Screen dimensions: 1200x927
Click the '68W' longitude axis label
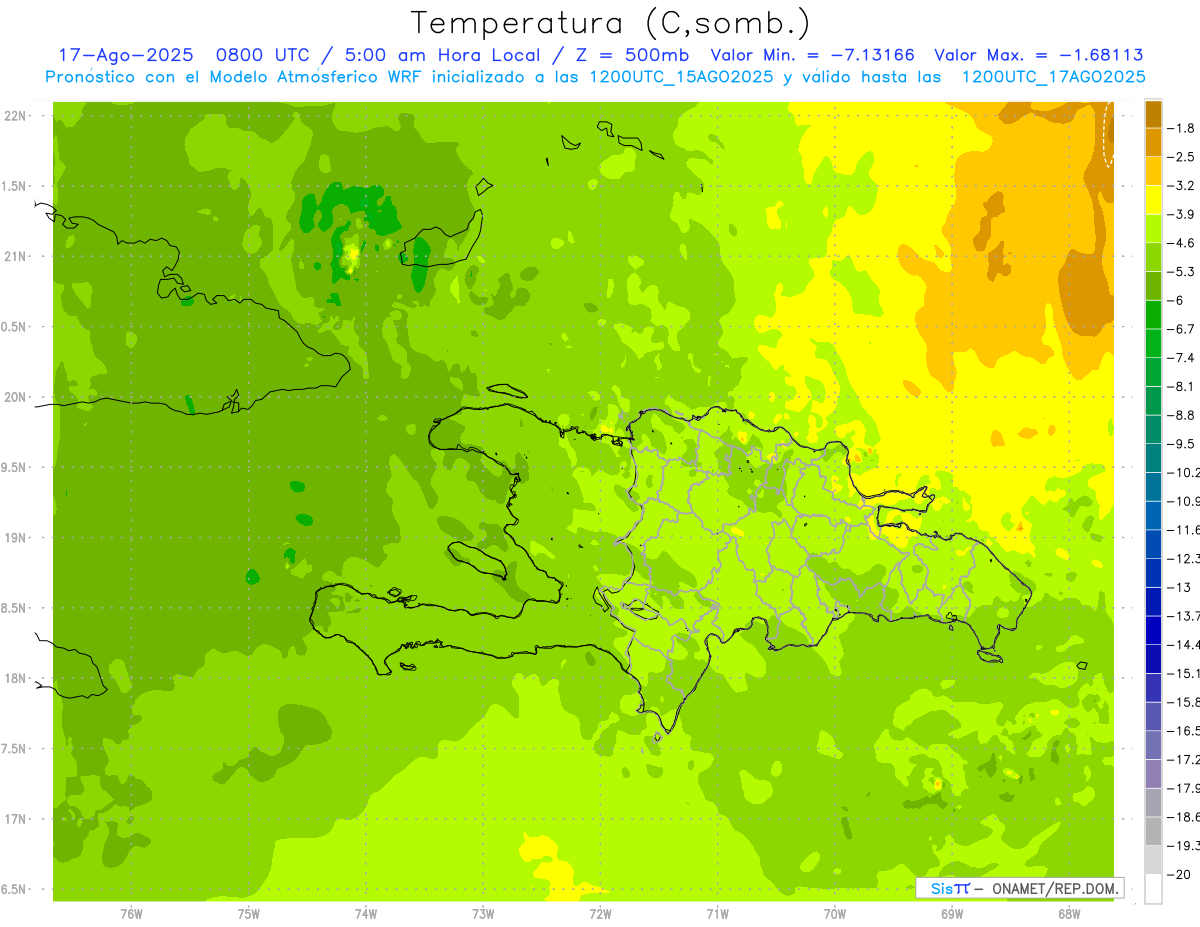(x=1069, y=913)
